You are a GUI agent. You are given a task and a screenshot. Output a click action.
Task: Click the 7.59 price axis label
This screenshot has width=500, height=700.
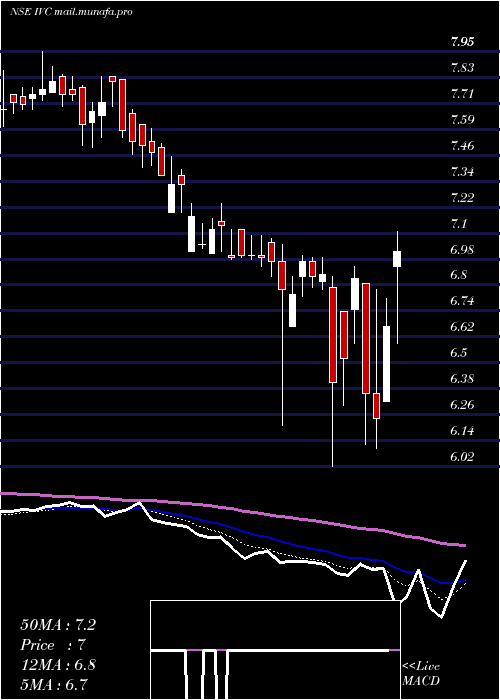(462, 120)
